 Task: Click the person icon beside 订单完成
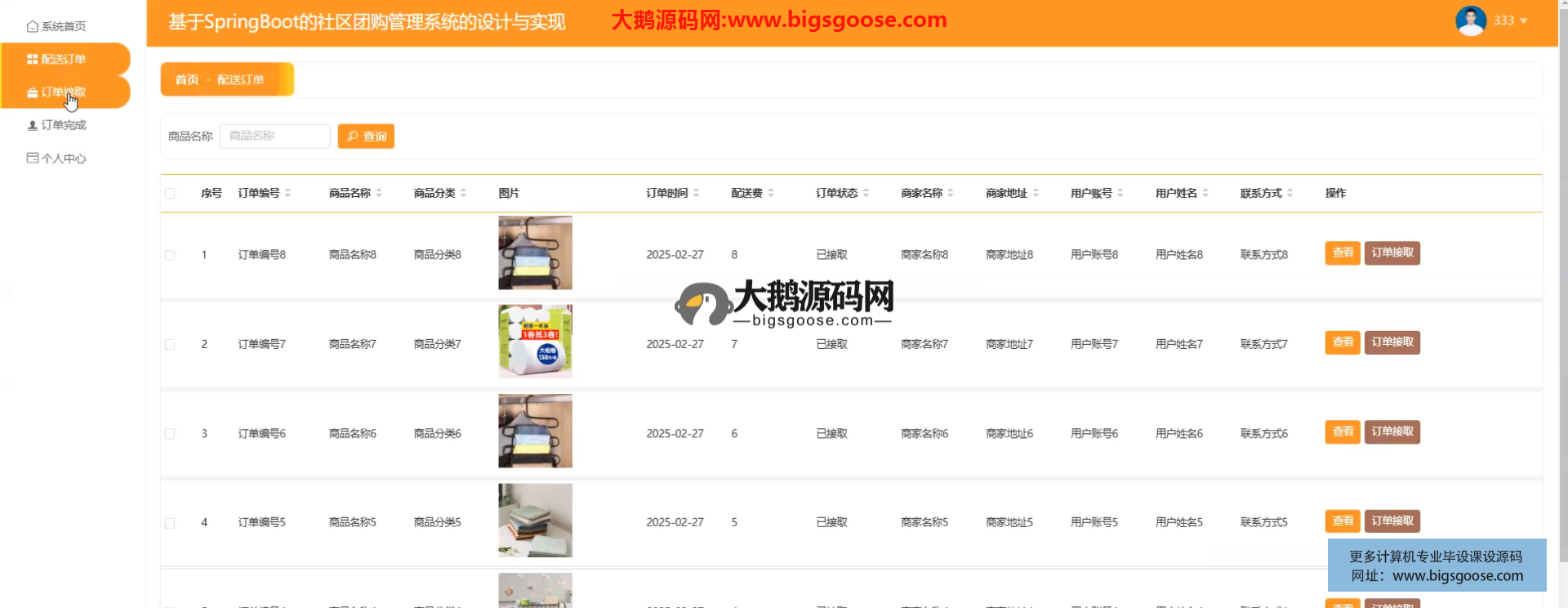click(x=32, y=125)
